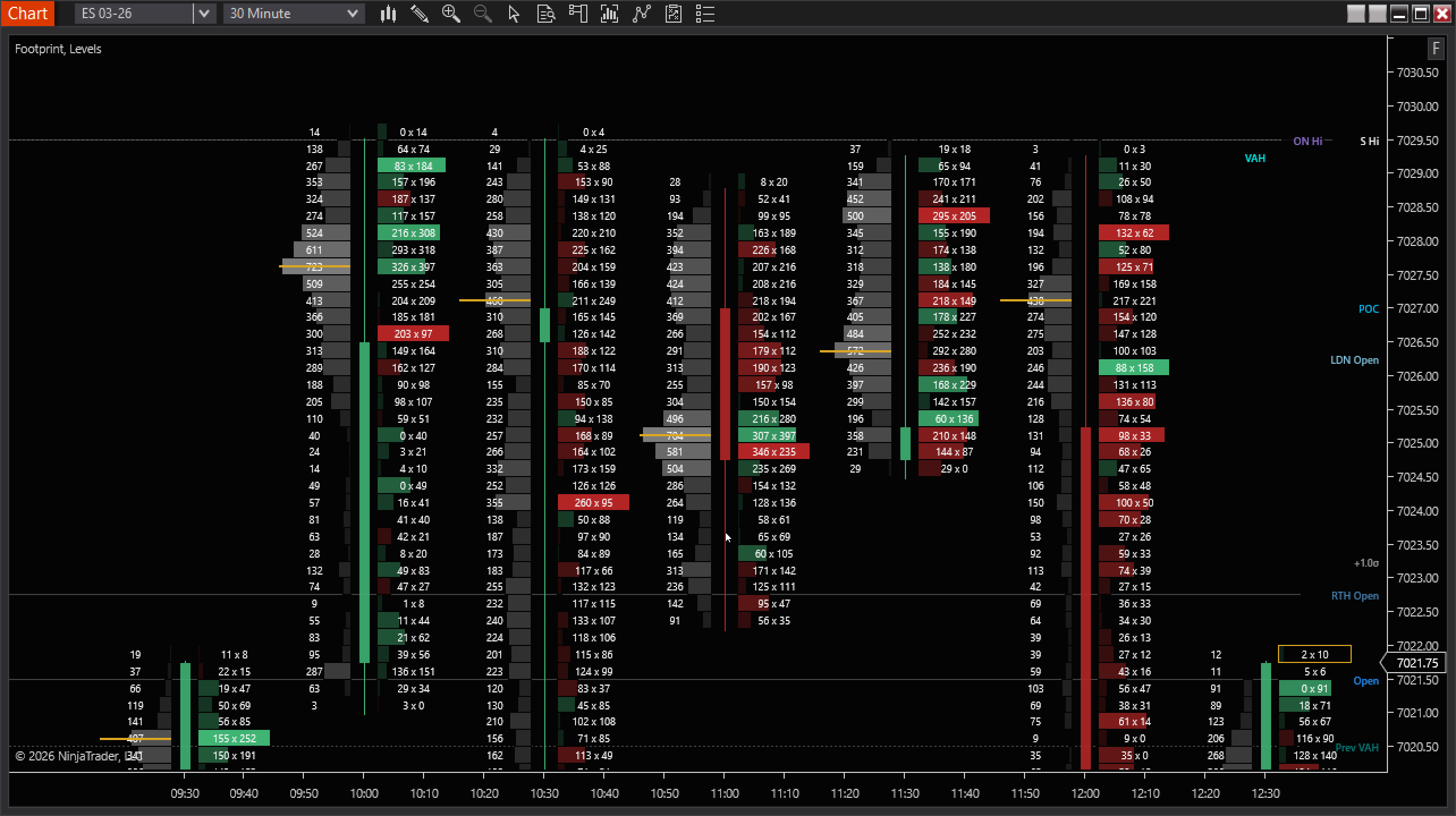Click the zoom in magnifier icon
Screen dimensions: 1456x816
point(451,14)
